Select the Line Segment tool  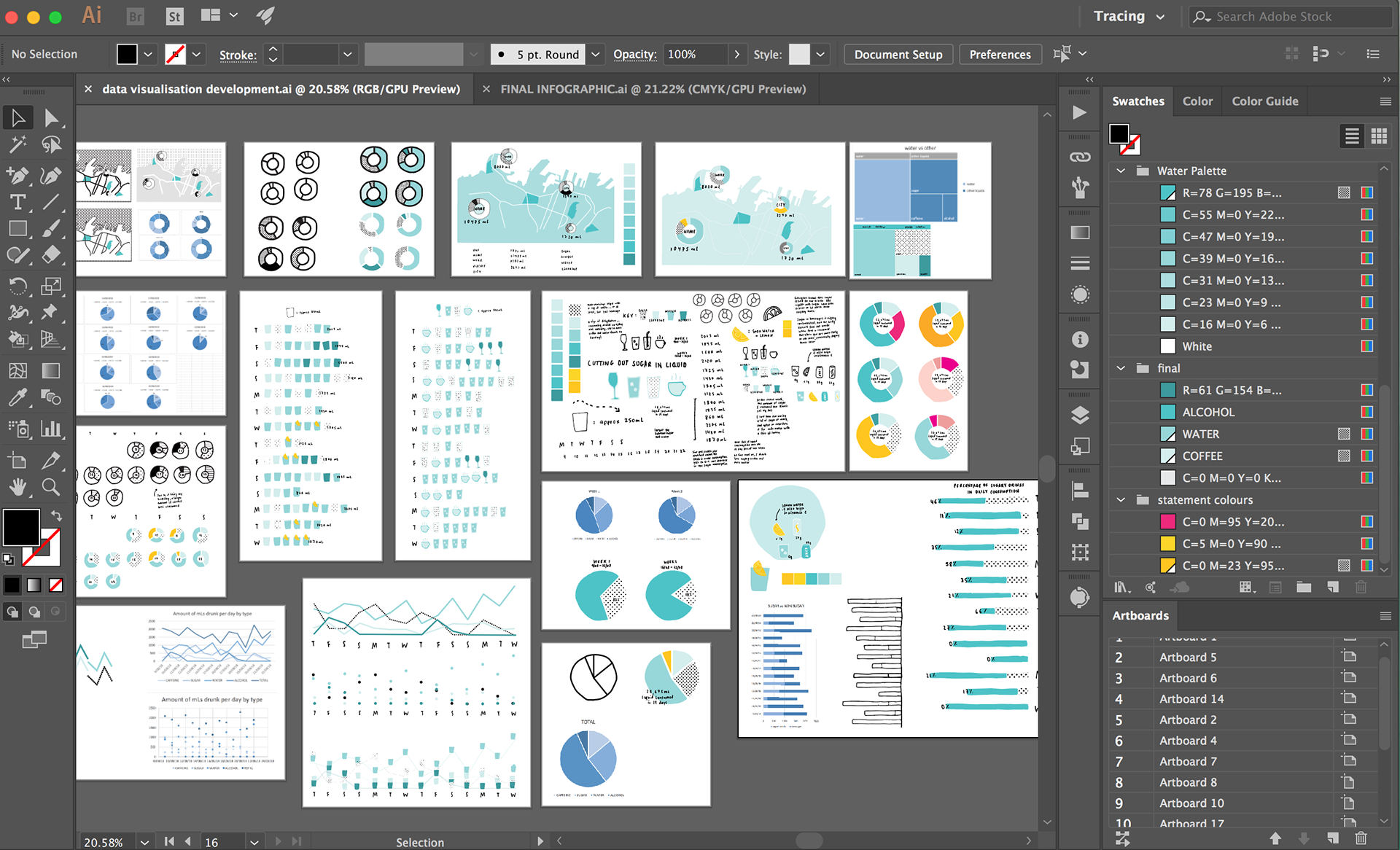pyautogui.click(x=51, y=202)
